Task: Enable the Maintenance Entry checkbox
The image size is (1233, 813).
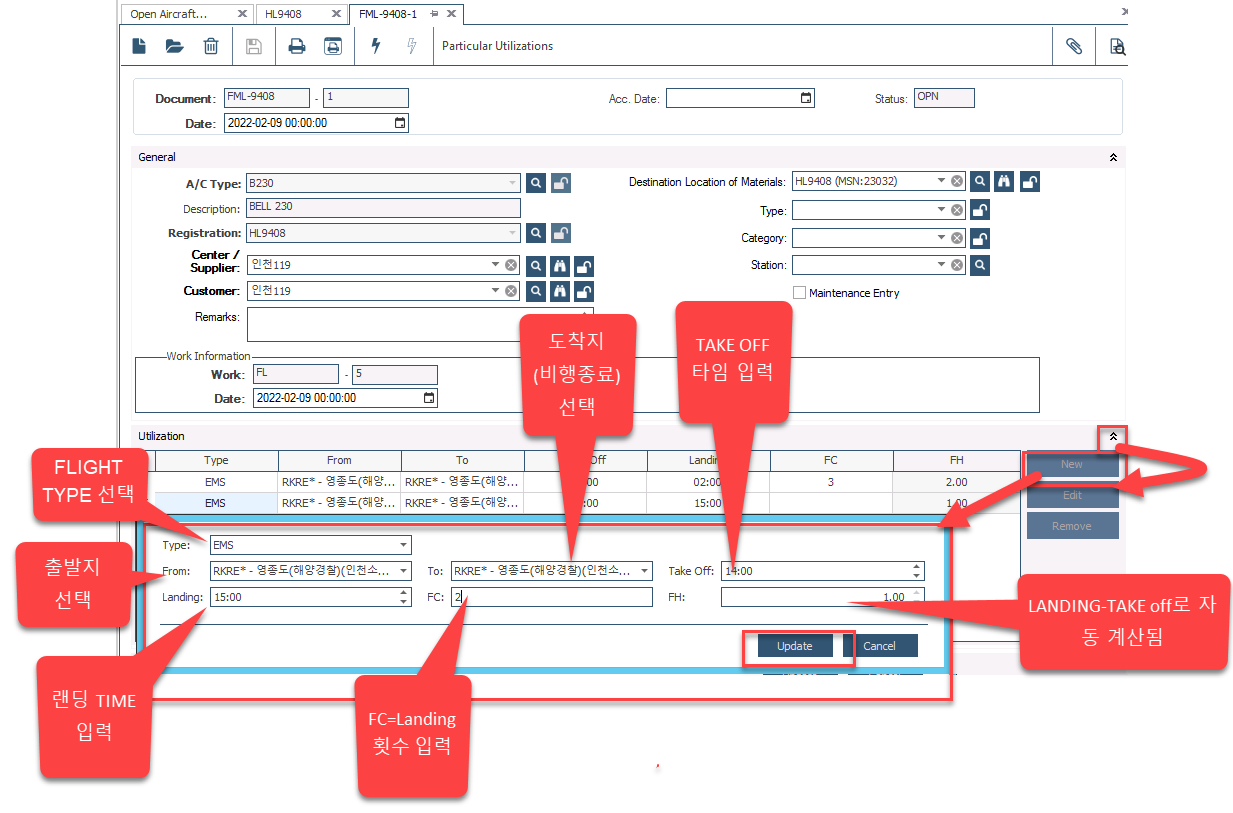Action: click(799, 293)
